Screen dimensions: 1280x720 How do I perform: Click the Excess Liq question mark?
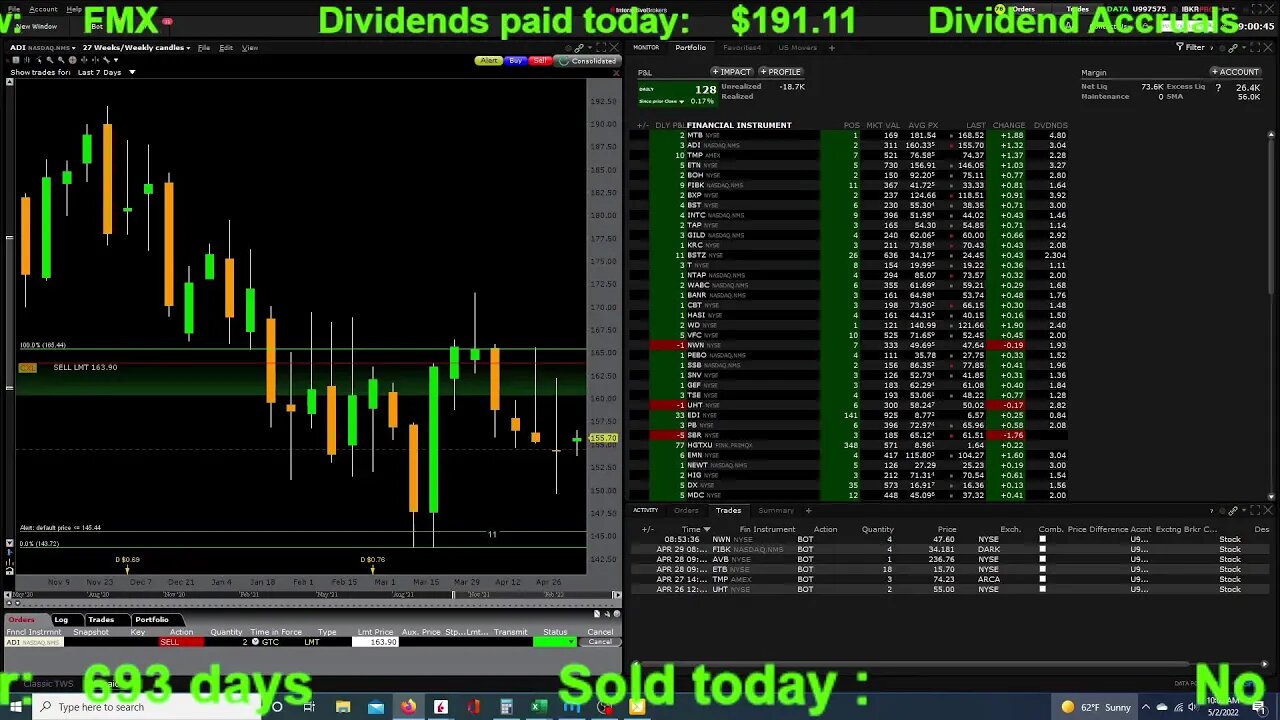coord(1217,87)
